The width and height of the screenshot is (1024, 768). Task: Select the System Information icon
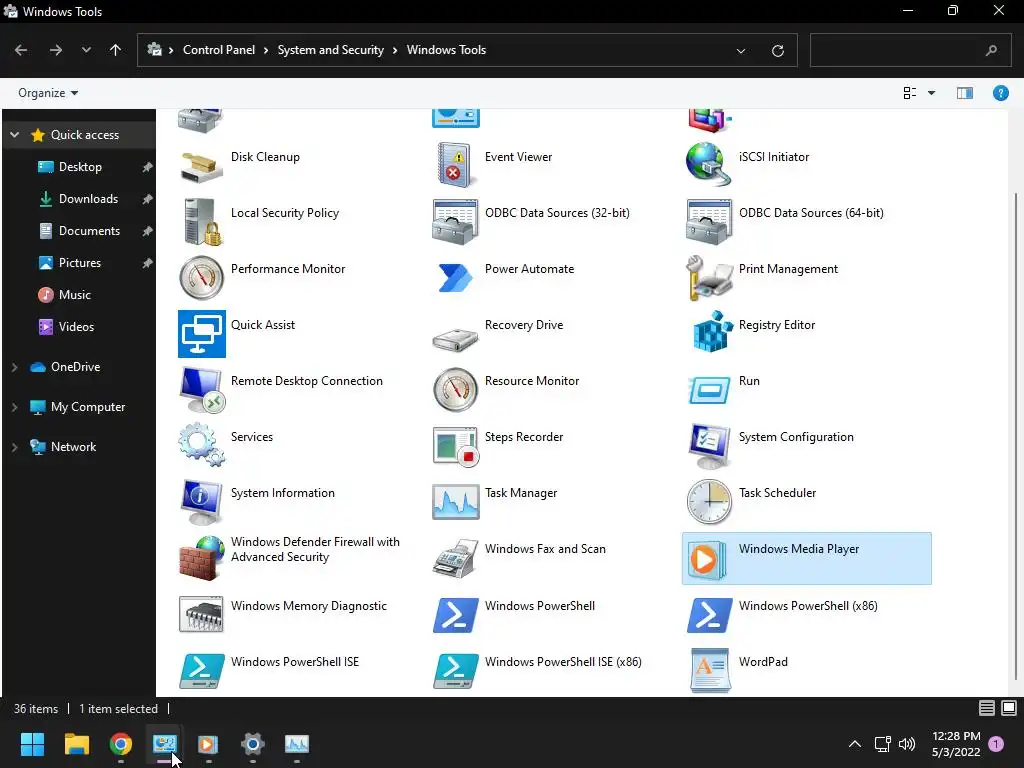pos(202,502)
